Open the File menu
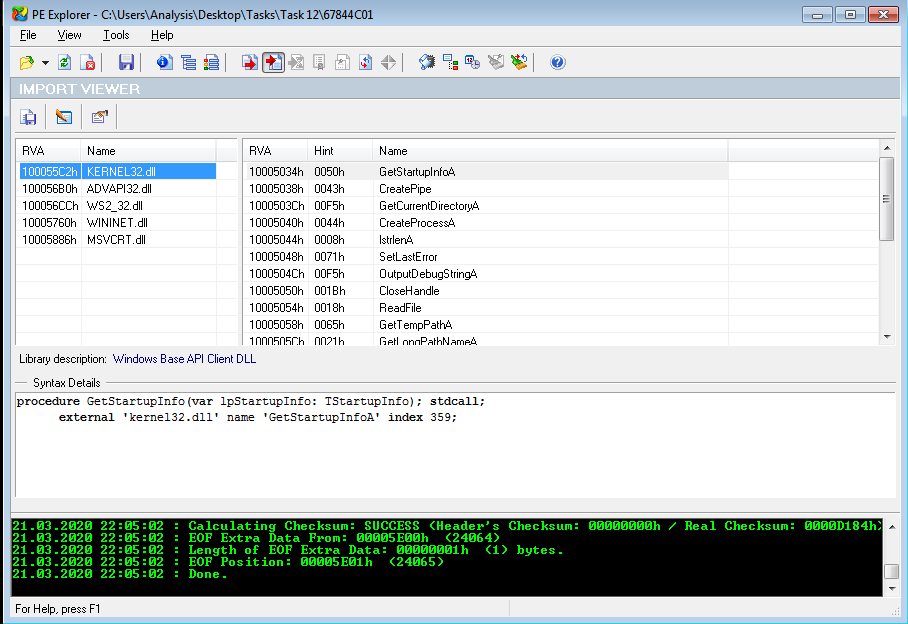This screenshot has height=624, width=908. [x=28, y=35]
